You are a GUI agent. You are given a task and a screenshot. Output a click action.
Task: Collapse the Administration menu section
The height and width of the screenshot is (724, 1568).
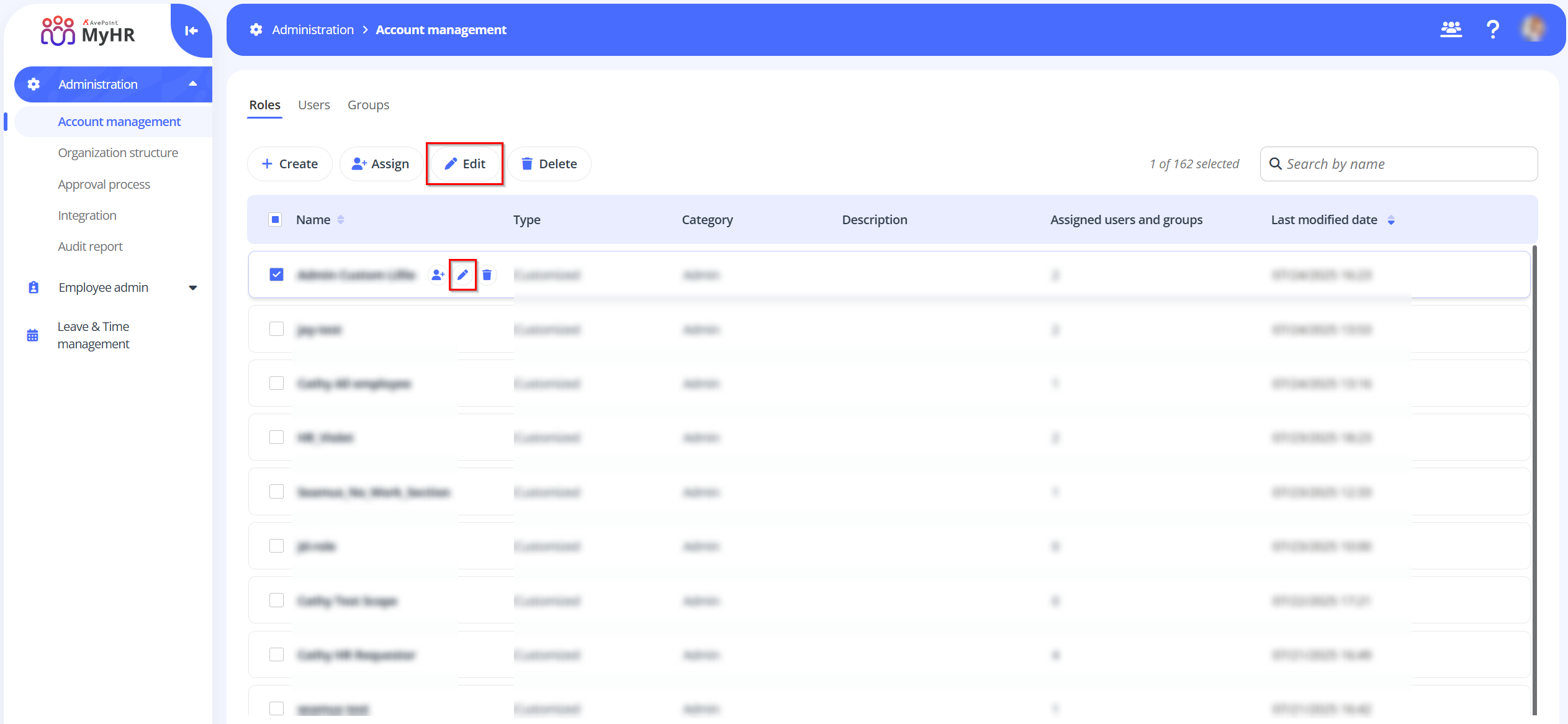tap(193, 84)
